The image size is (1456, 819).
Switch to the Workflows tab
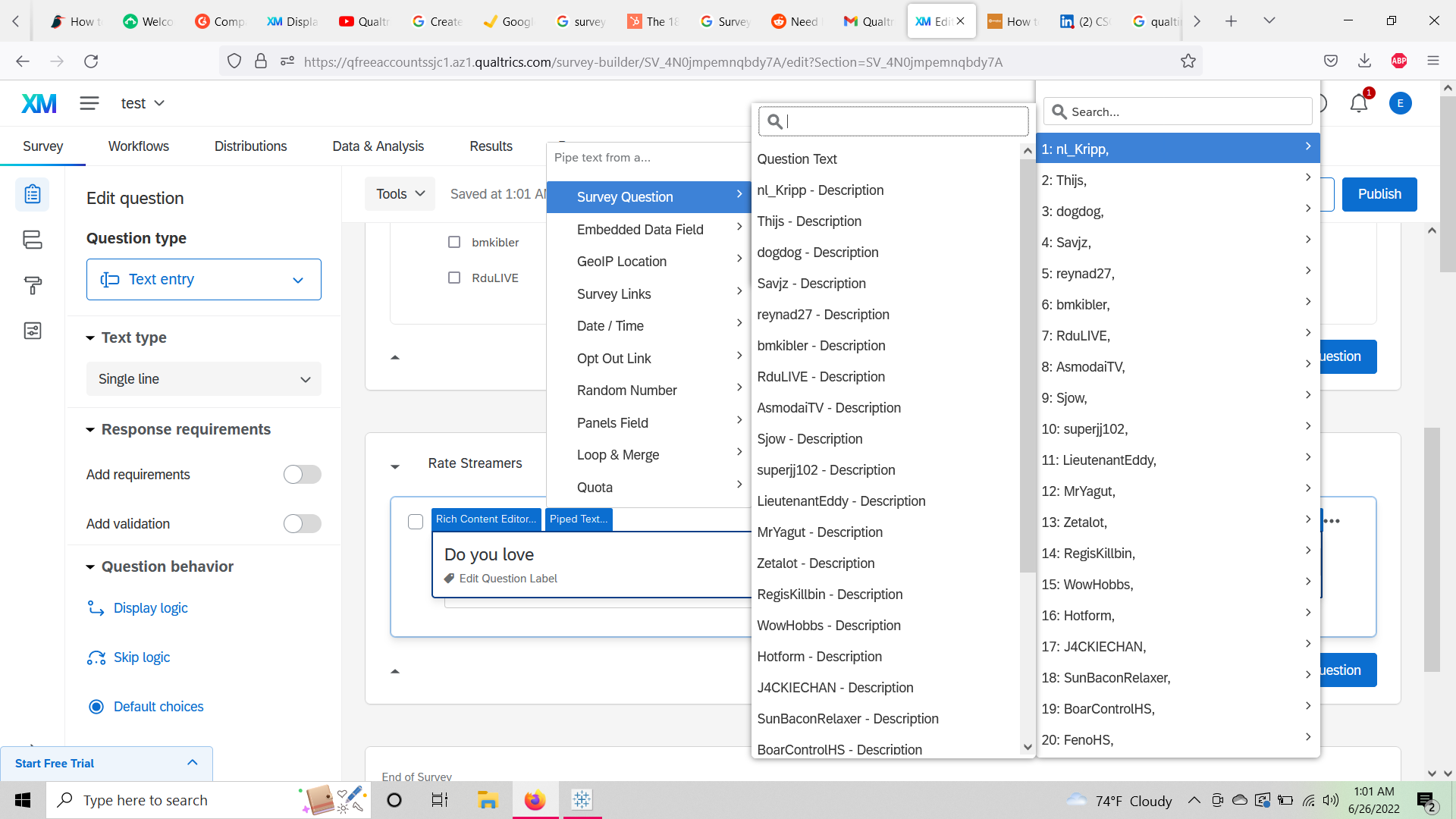pos(139,146)
